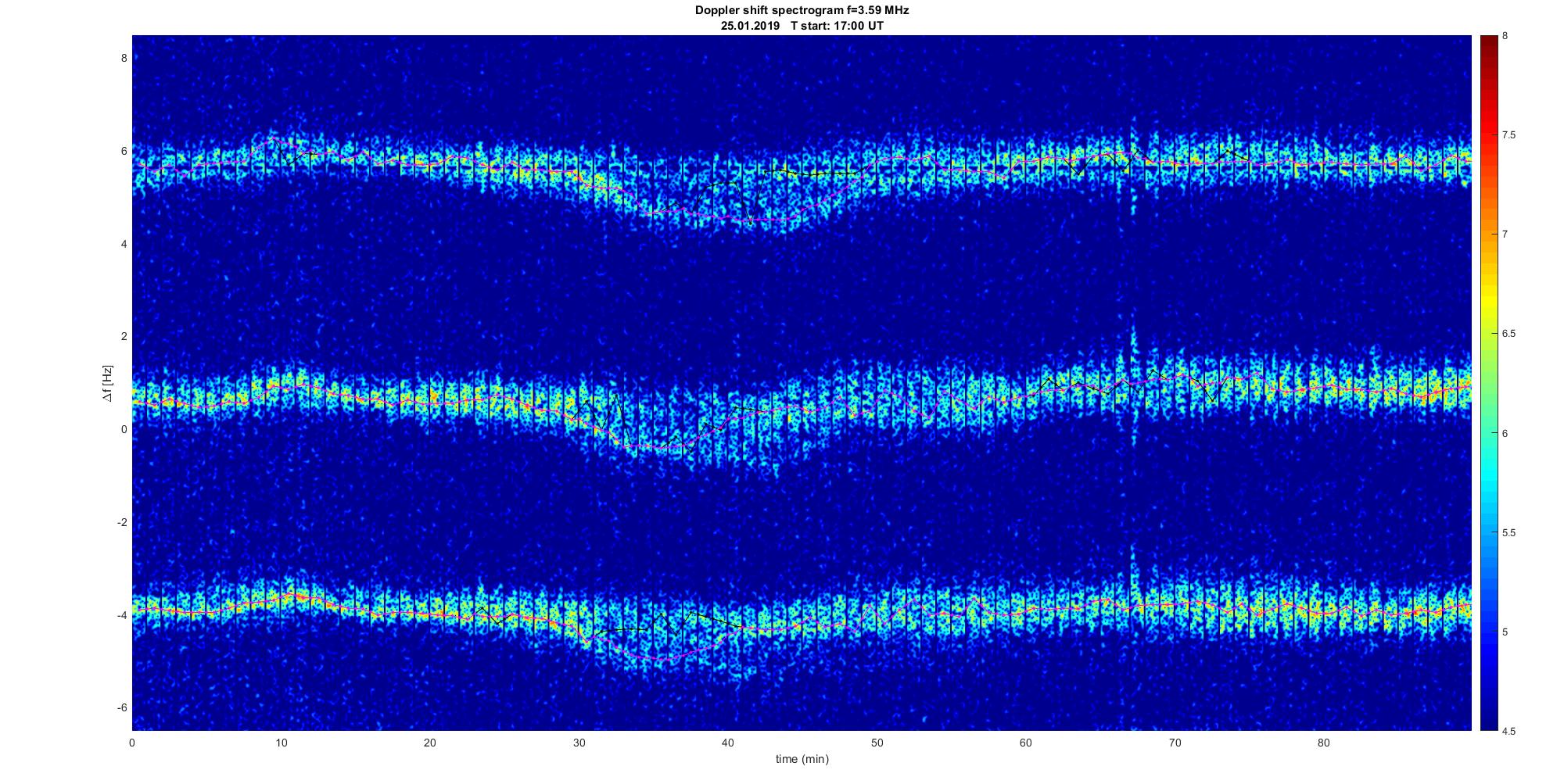
Task: Click the upper 6 Hz signal band at 20 minutes
Action: tap(430, 165)
